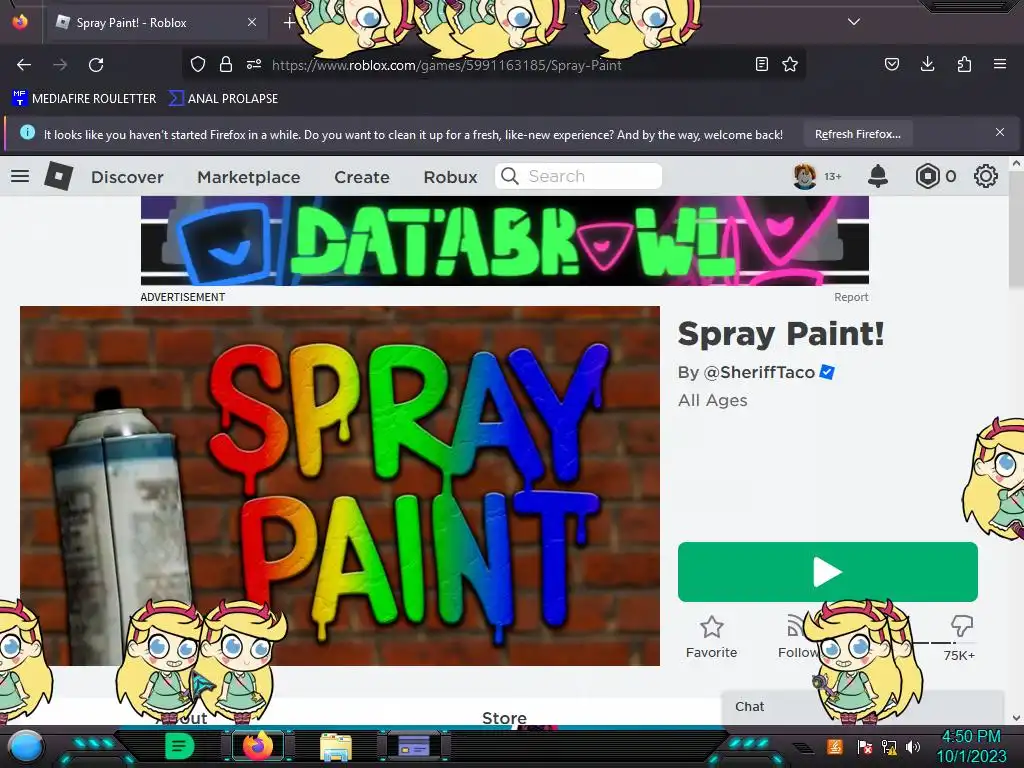The height and width of the screenshot is (768, 1024).
Task: Report the advertisement
Action: tap(851, 297)
